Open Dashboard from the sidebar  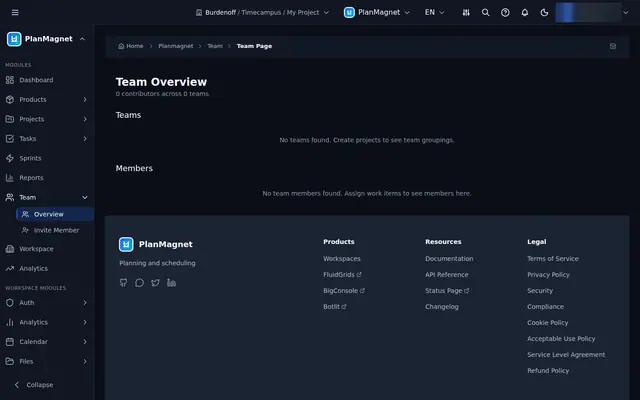(47, 80)
